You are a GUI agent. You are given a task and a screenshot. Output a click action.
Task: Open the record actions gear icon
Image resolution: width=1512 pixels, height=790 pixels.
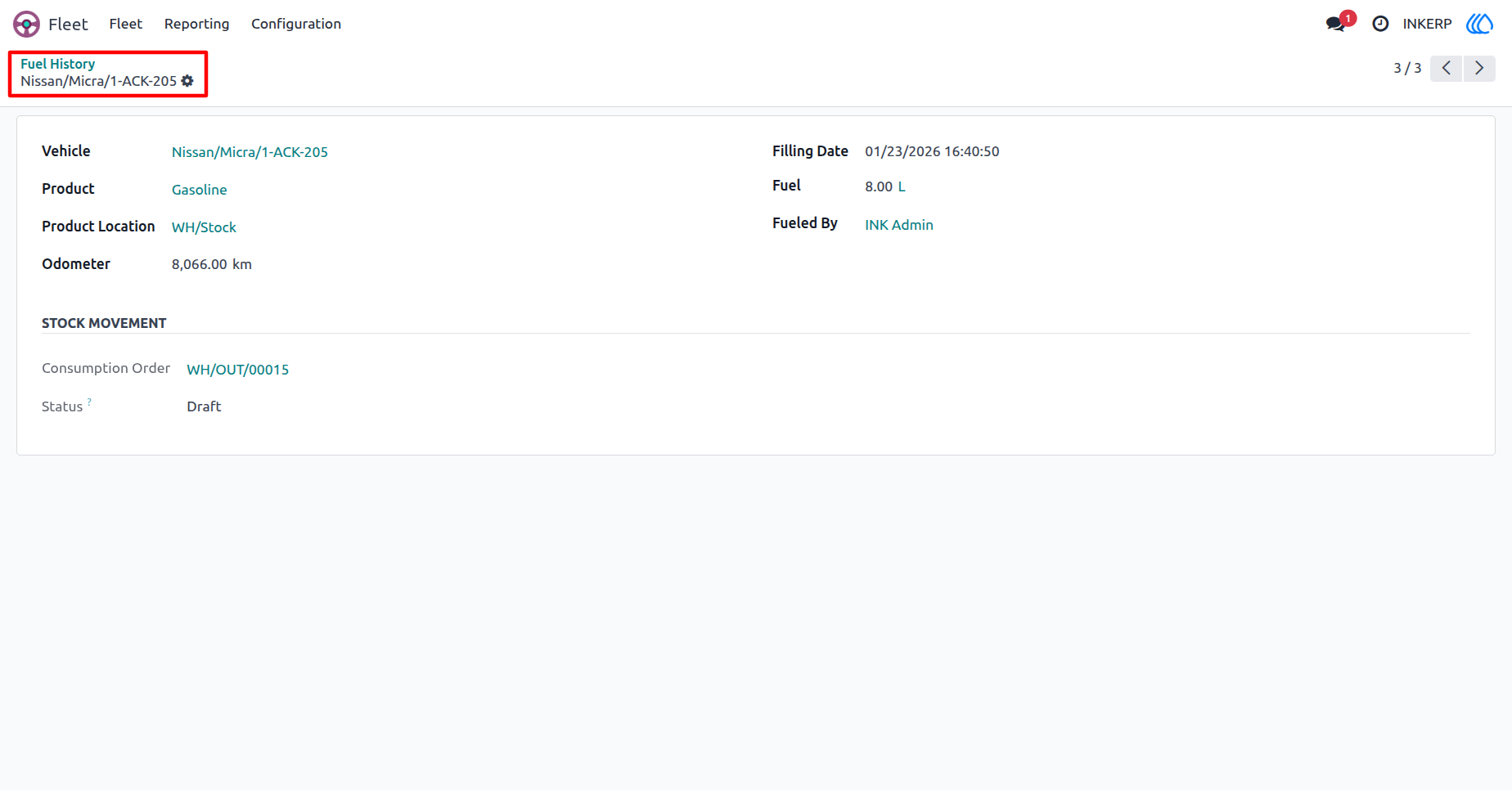point(187,81)
